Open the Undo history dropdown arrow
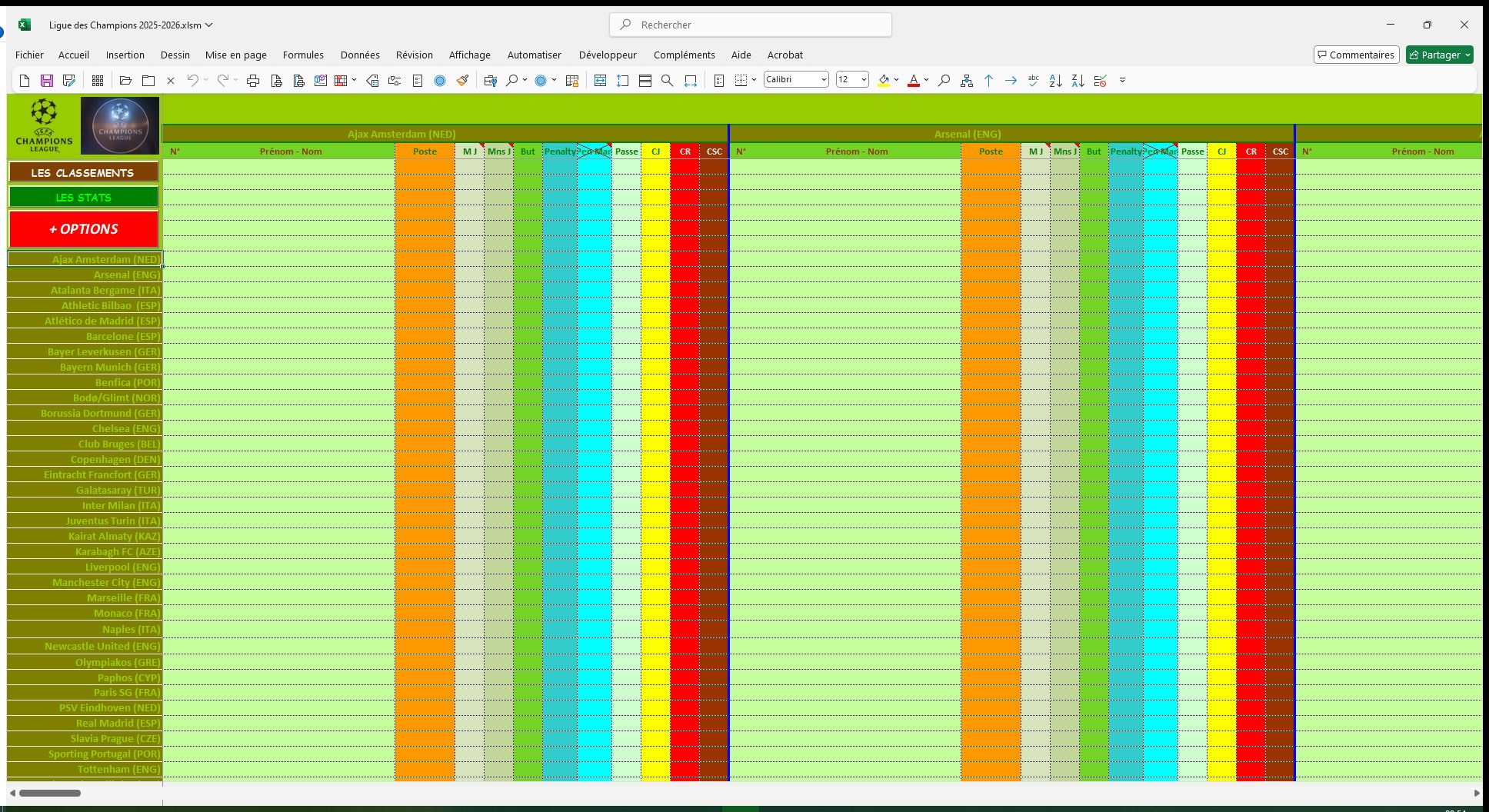This screenshot has height=812, width=1489. [x=205, y=80]
